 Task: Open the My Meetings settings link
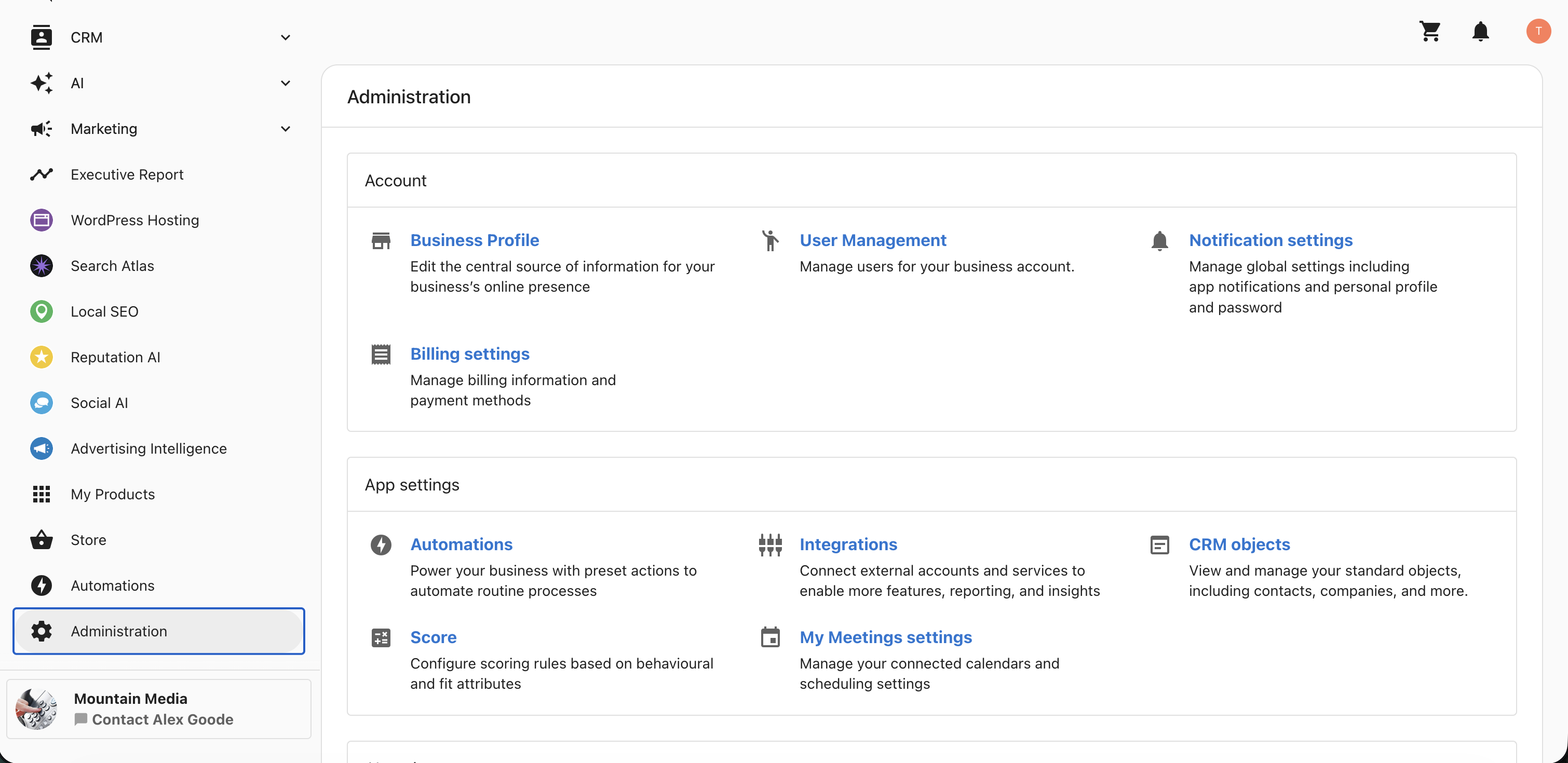886,637
